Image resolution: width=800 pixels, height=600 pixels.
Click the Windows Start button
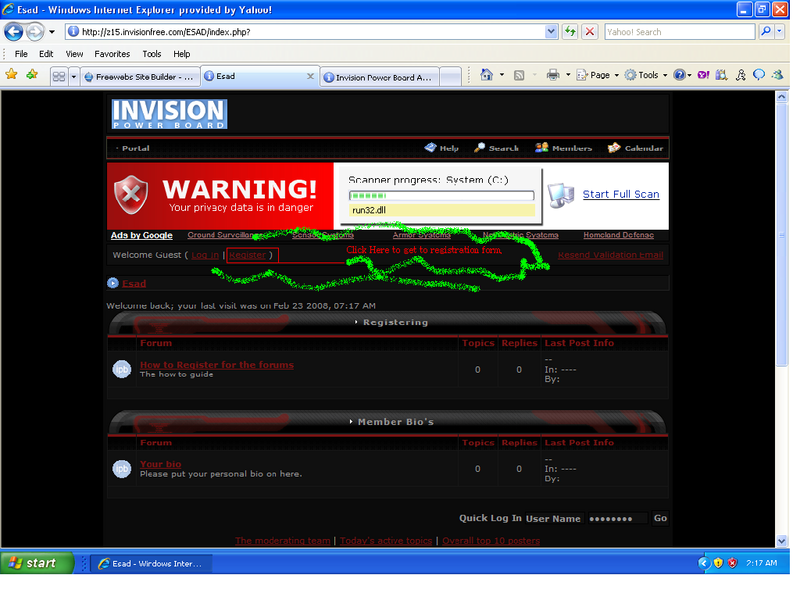pyautogui.click(x=36, y=563)
